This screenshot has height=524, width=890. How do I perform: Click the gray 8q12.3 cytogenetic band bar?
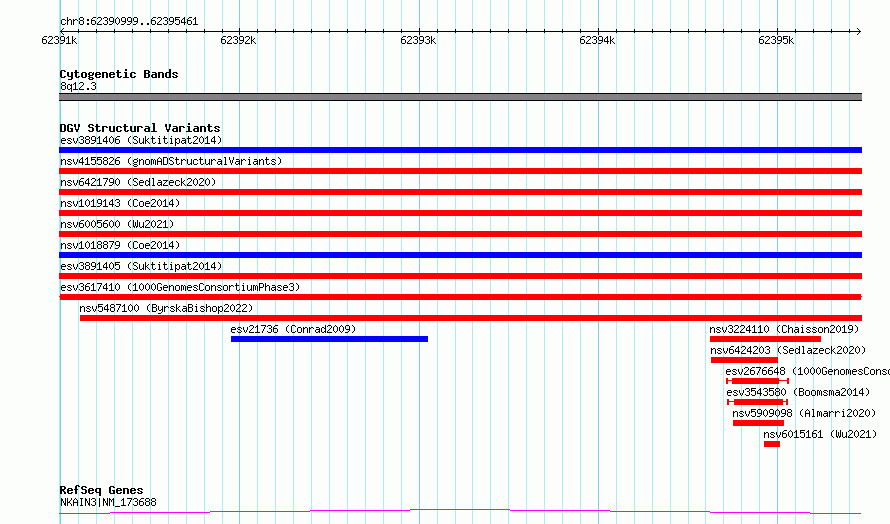point(460,97)
